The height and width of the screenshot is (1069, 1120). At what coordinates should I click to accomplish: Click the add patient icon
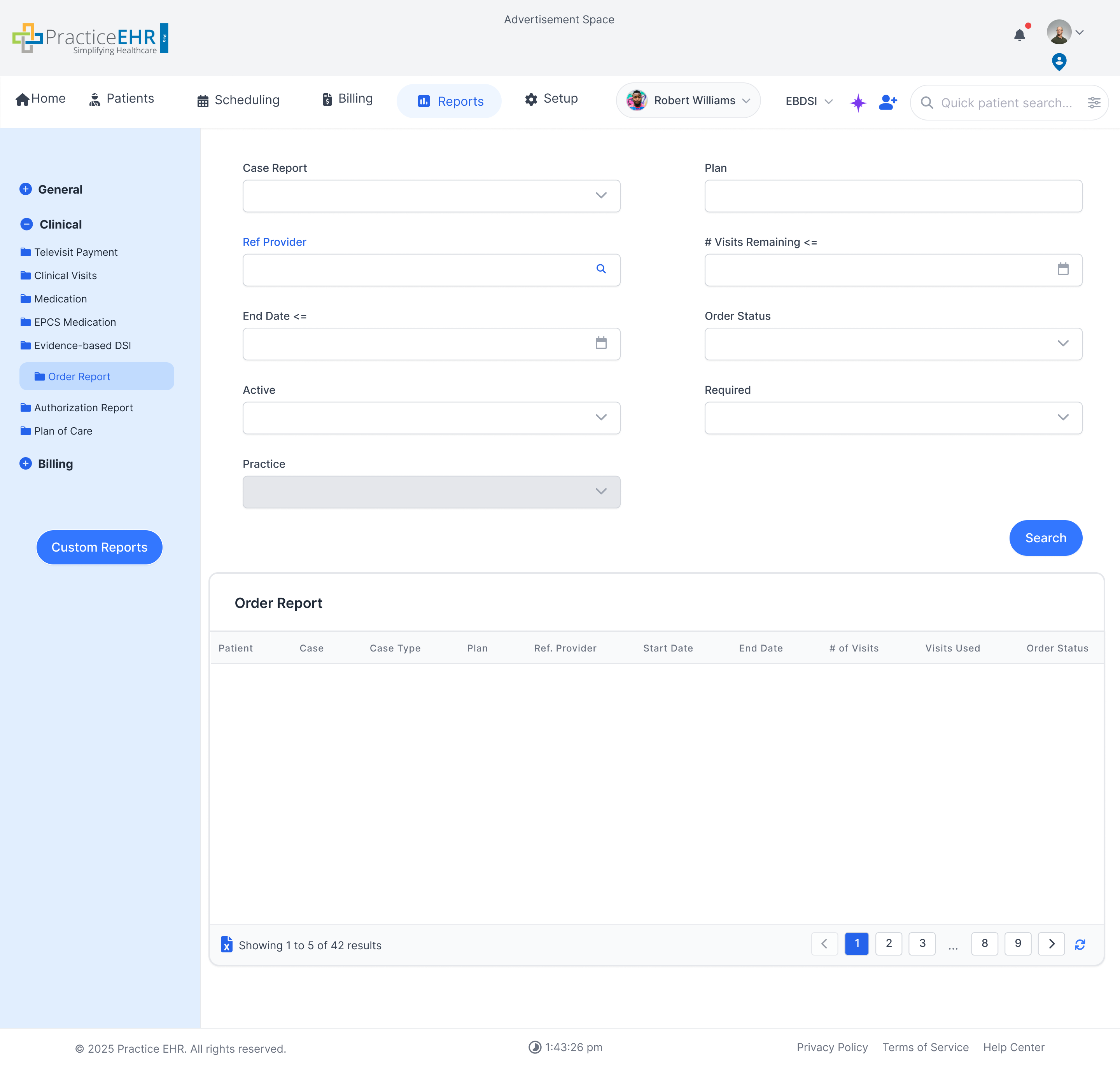pos(887,102)
